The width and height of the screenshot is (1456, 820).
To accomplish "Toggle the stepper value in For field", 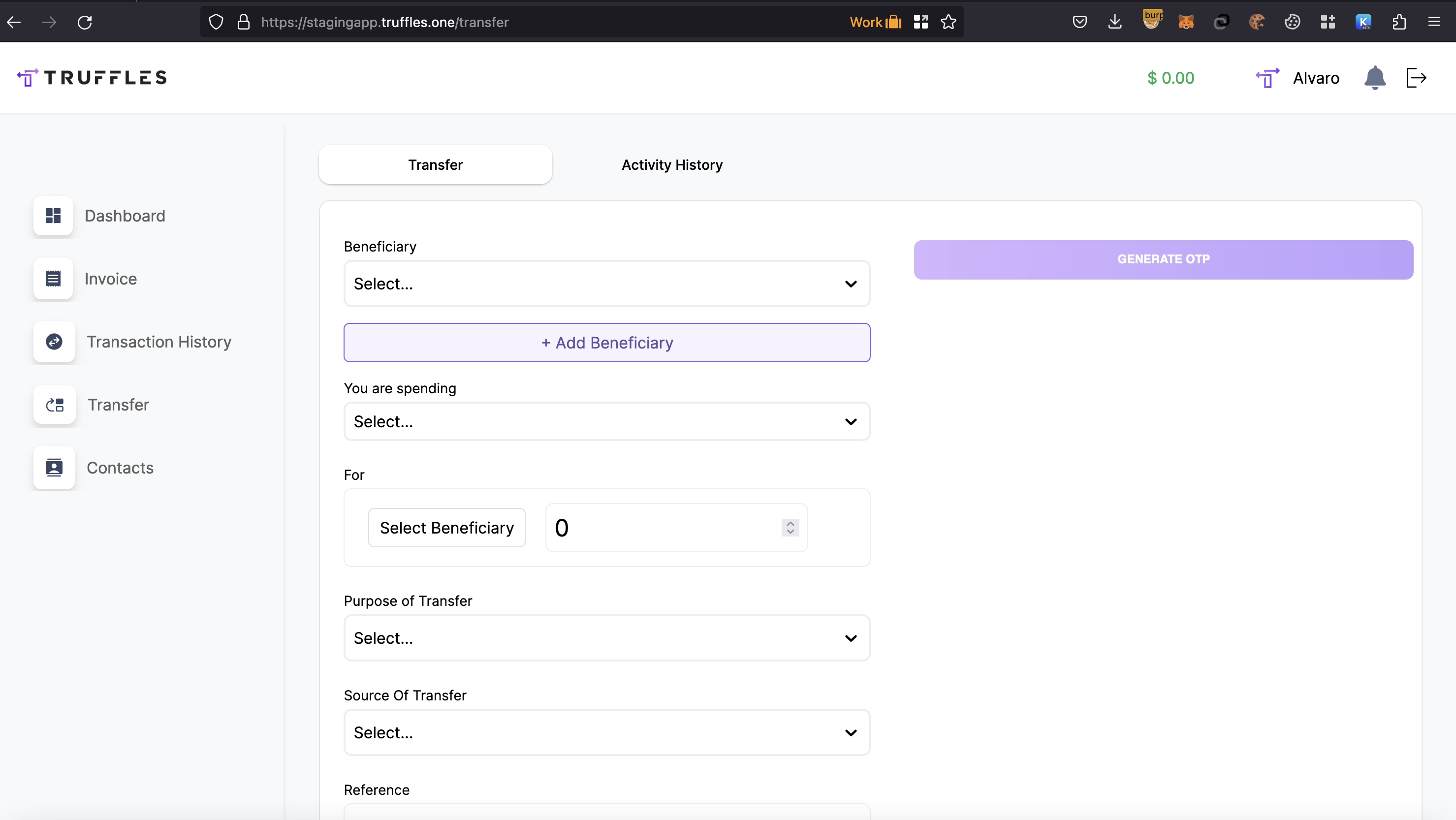I will pyautogui.click(x=791, y=527).
